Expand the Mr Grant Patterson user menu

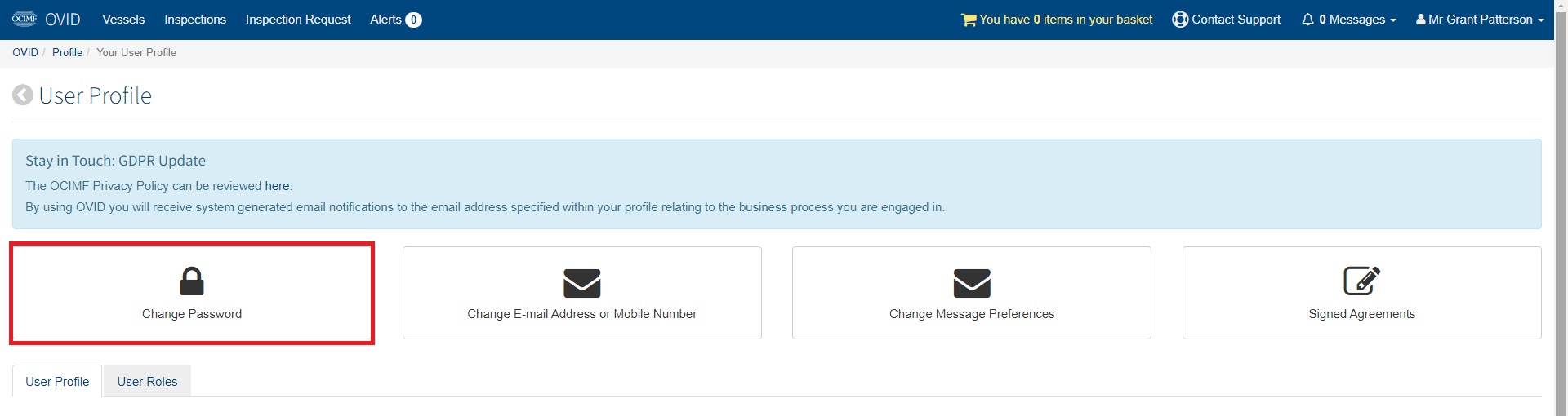(x=1480, y=20)
